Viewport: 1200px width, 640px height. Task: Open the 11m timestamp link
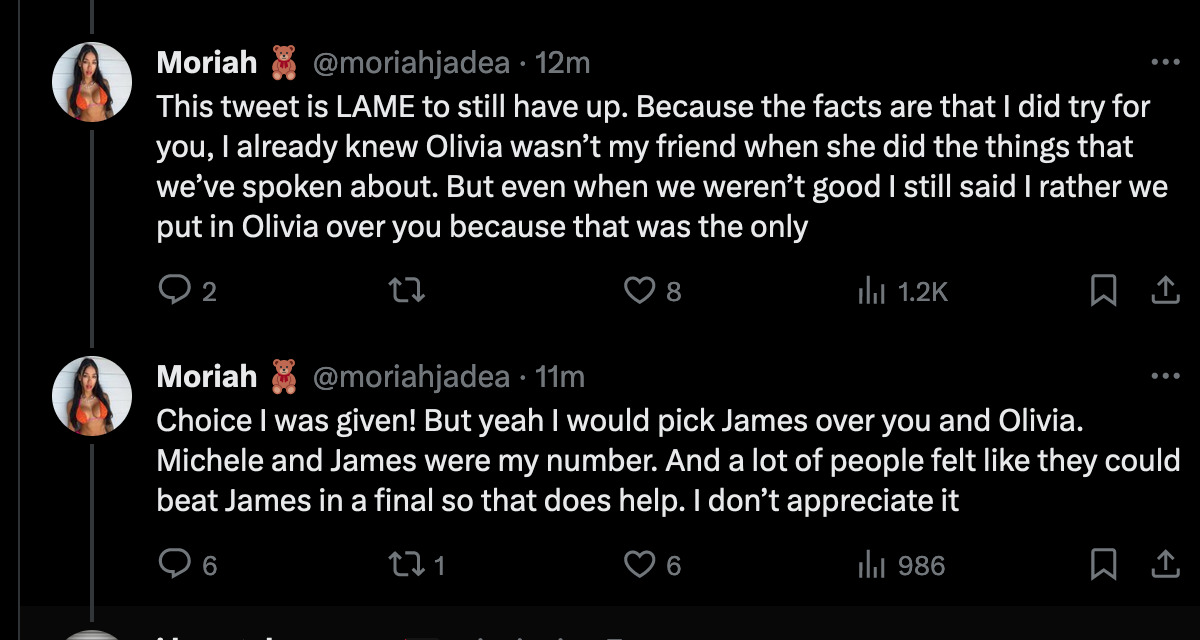click(560, 377)
